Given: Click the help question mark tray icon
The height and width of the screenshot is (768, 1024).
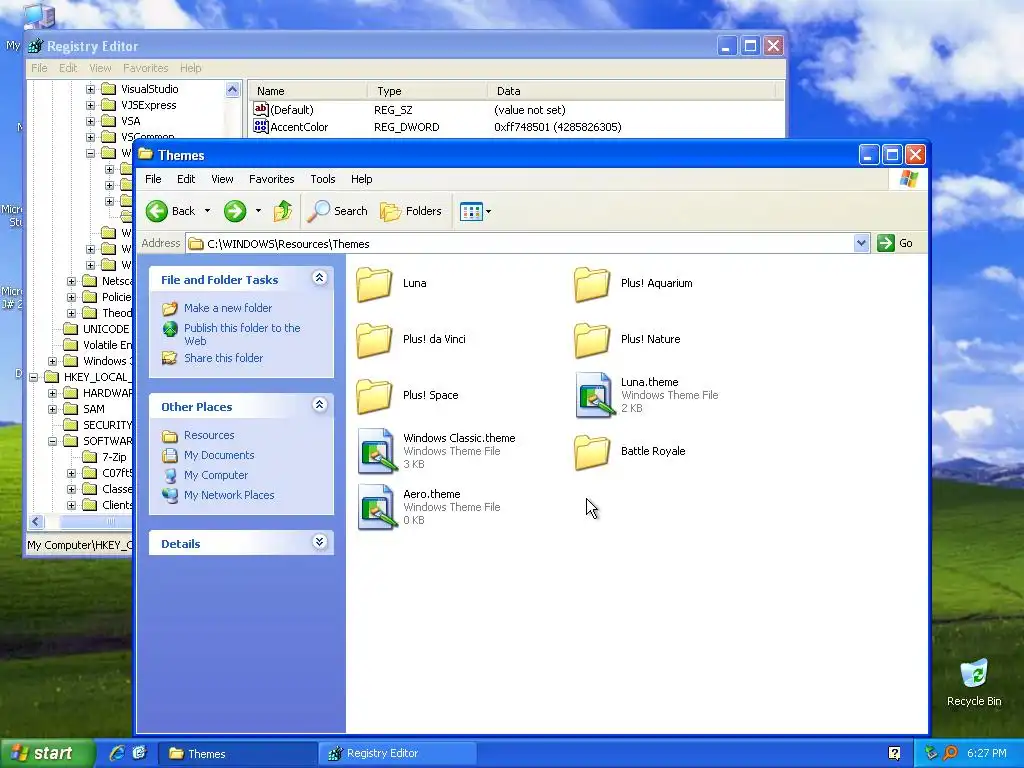Looking at the screenshot, I should (x=894, y=754).
